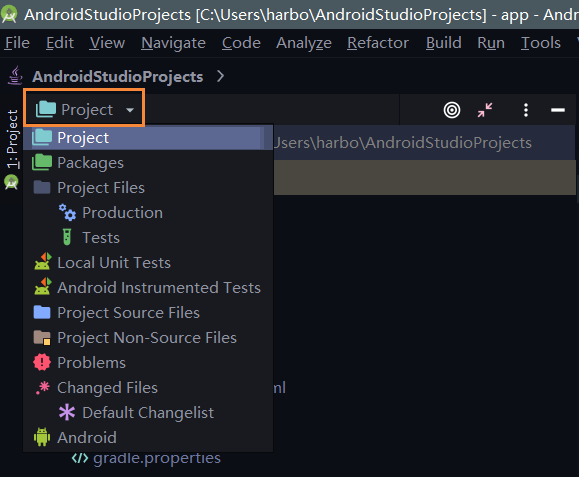Toggle the 1: Project side tool window tab
579x477 pixels.
12,139
